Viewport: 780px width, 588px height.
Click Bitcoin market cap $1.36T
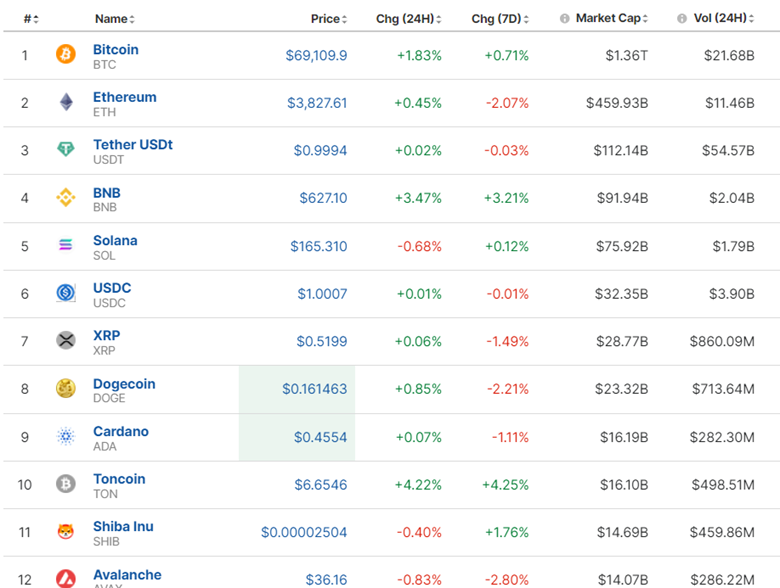pos(627,55)
